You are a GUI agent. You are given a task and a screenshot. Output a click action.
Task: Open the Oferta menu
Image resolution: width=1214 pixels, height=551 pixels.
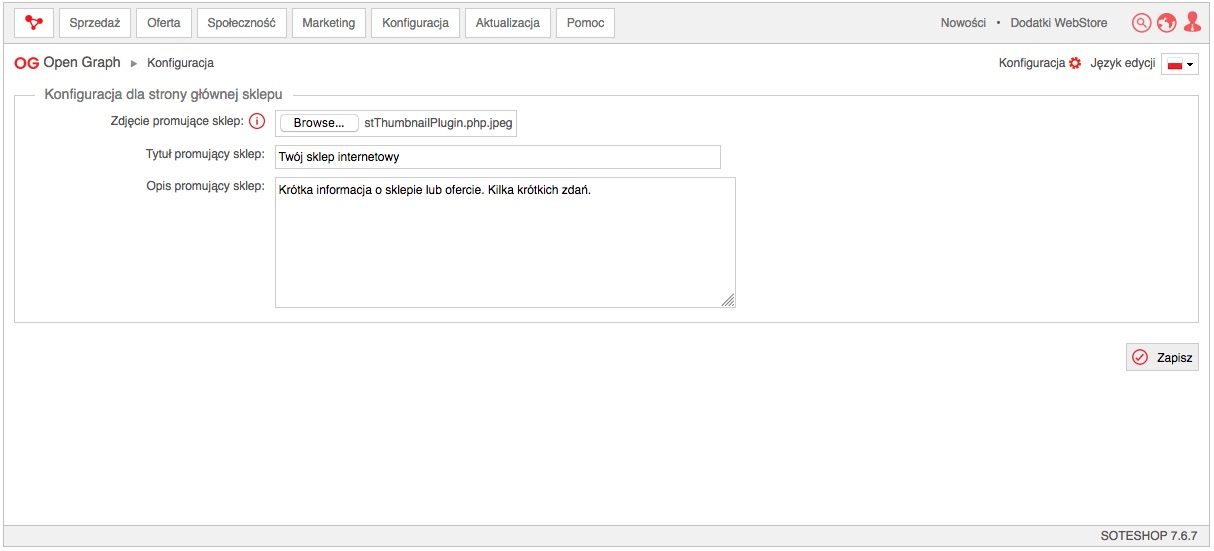pos(163,23)
